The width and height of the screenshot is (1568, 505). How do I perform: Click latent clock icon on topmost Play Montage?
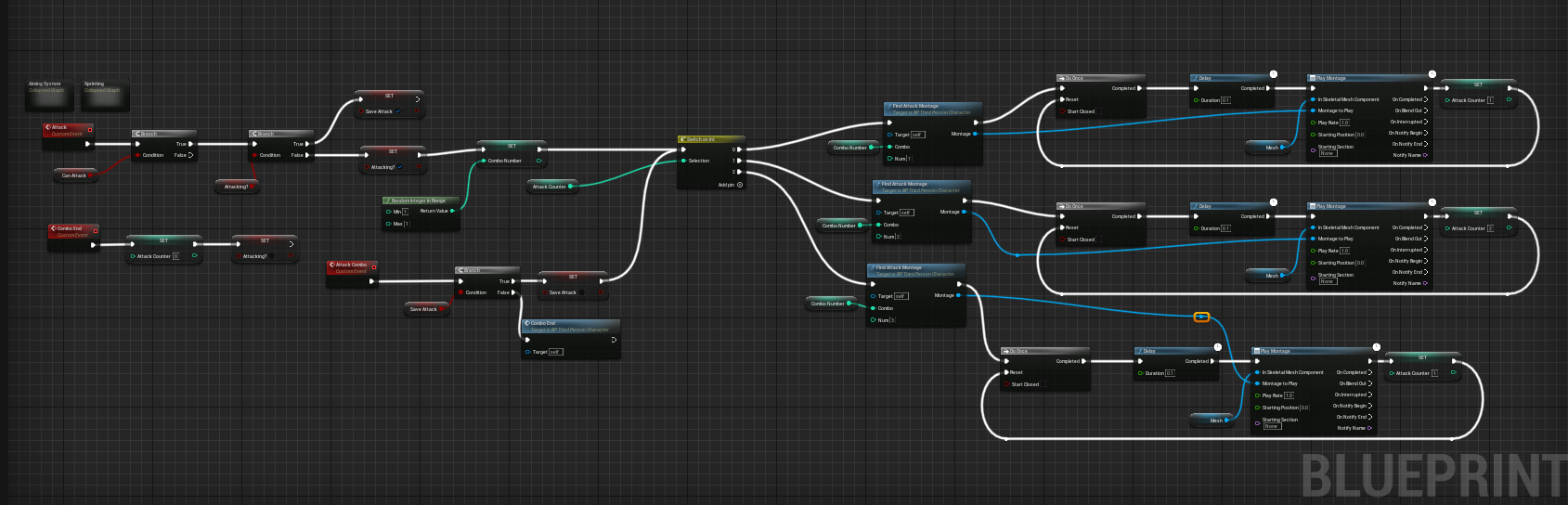point(1432,74)
